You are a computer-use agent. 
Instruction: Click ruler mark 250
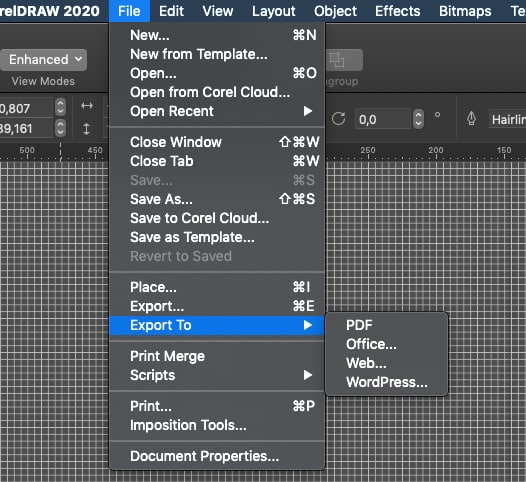pyautogui.click(x=368, y=150)
